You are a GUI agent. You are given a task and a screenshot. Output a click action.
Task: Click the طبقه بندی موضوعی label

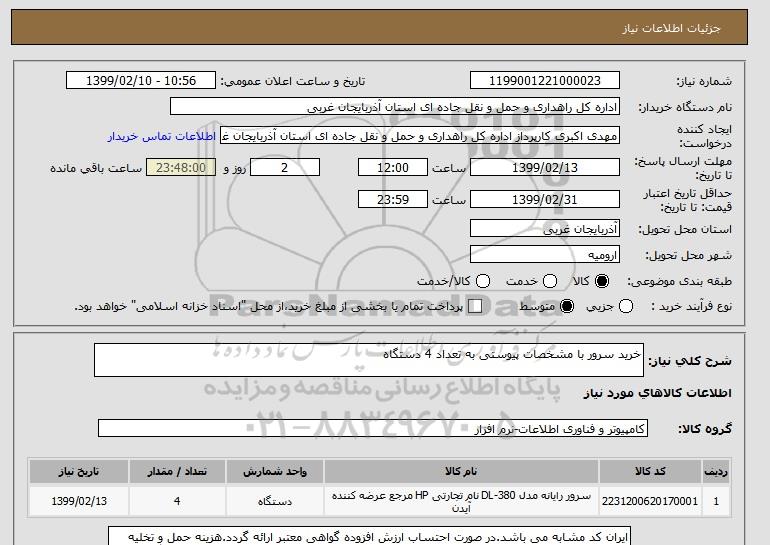[x=680, y=281]
